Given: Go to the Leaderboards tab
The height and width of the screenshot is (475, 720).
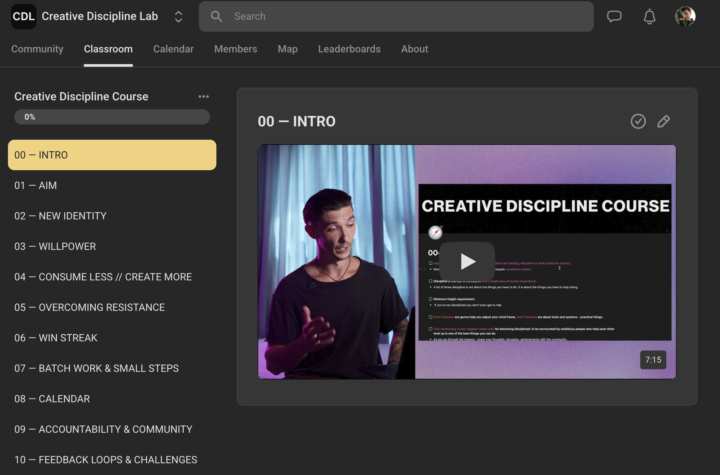Looking at the screenshot, I should coord(349,49).
